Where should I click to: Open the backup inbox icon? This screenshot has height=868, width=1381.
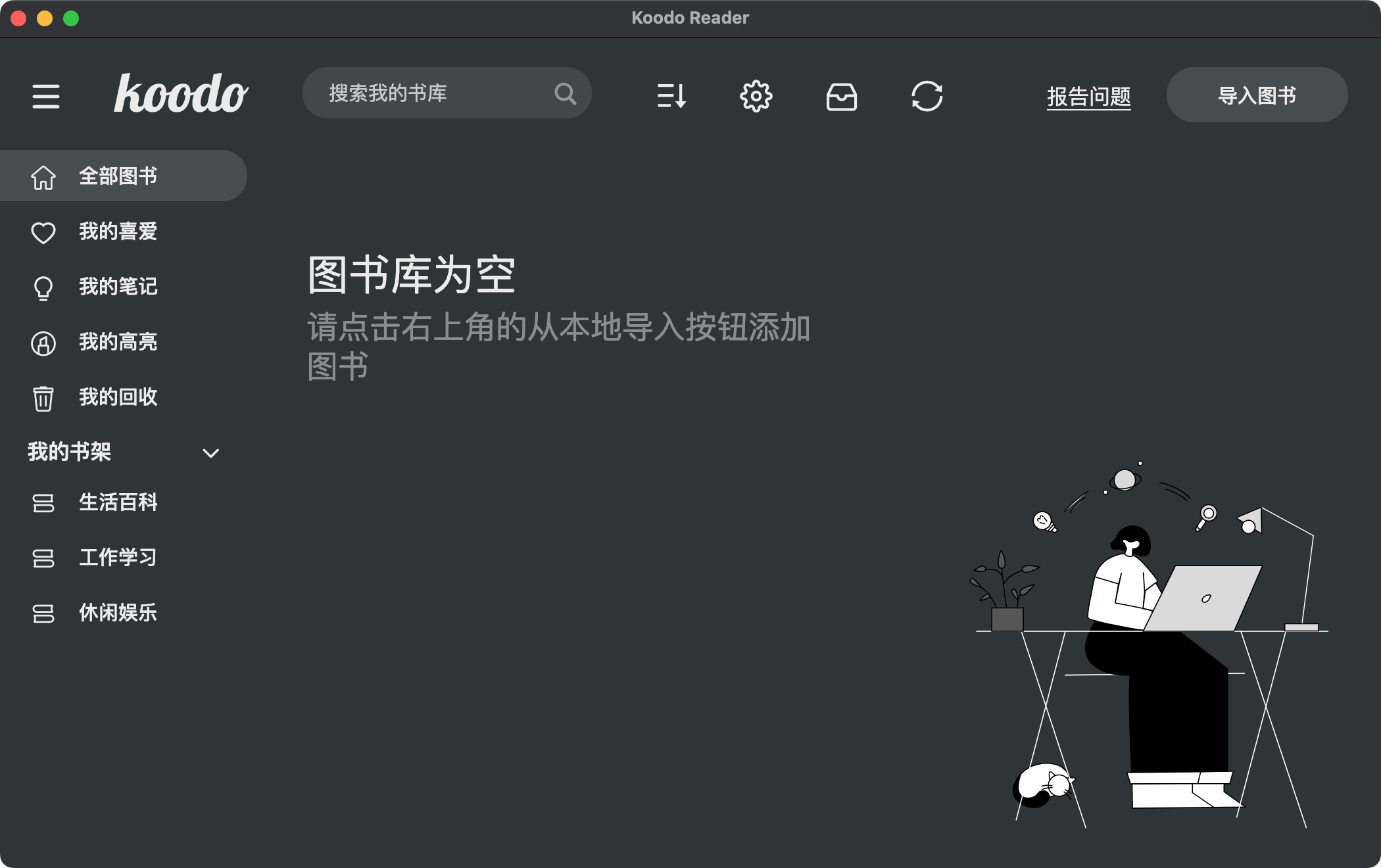(842, 97)
